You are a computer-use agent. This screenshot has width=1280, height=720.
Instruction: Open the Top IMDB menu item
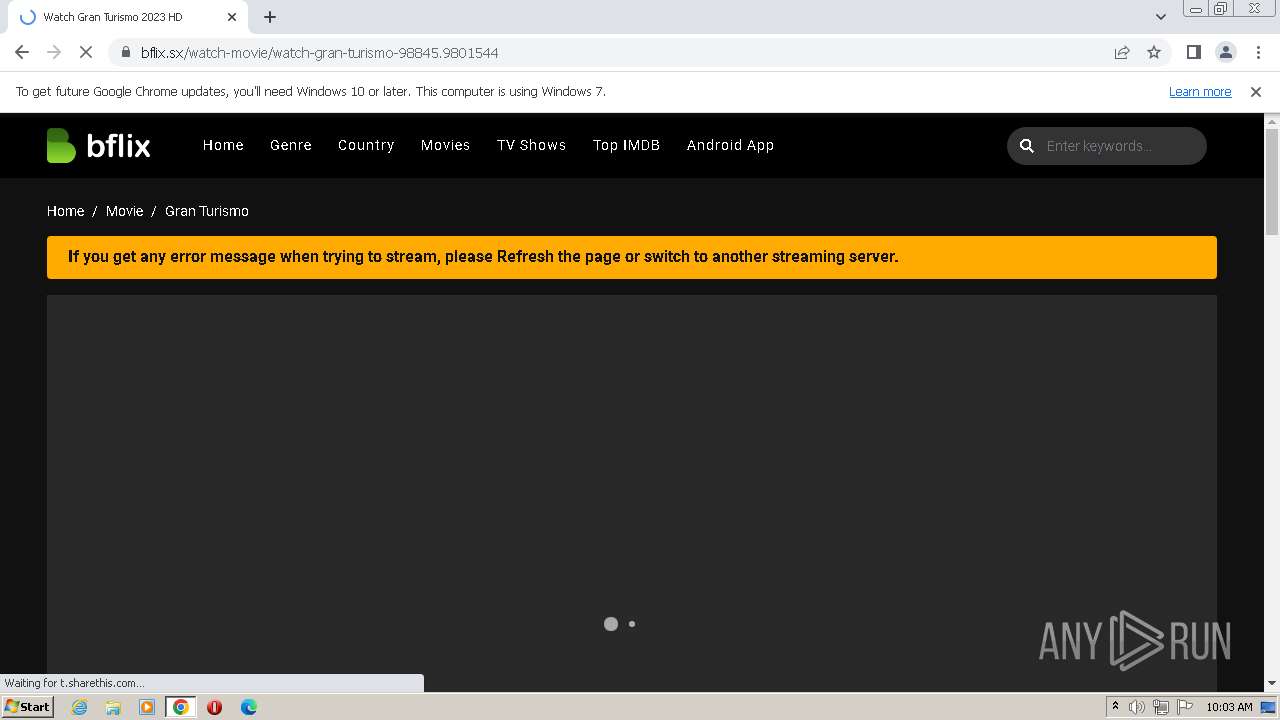click(626, 145)
